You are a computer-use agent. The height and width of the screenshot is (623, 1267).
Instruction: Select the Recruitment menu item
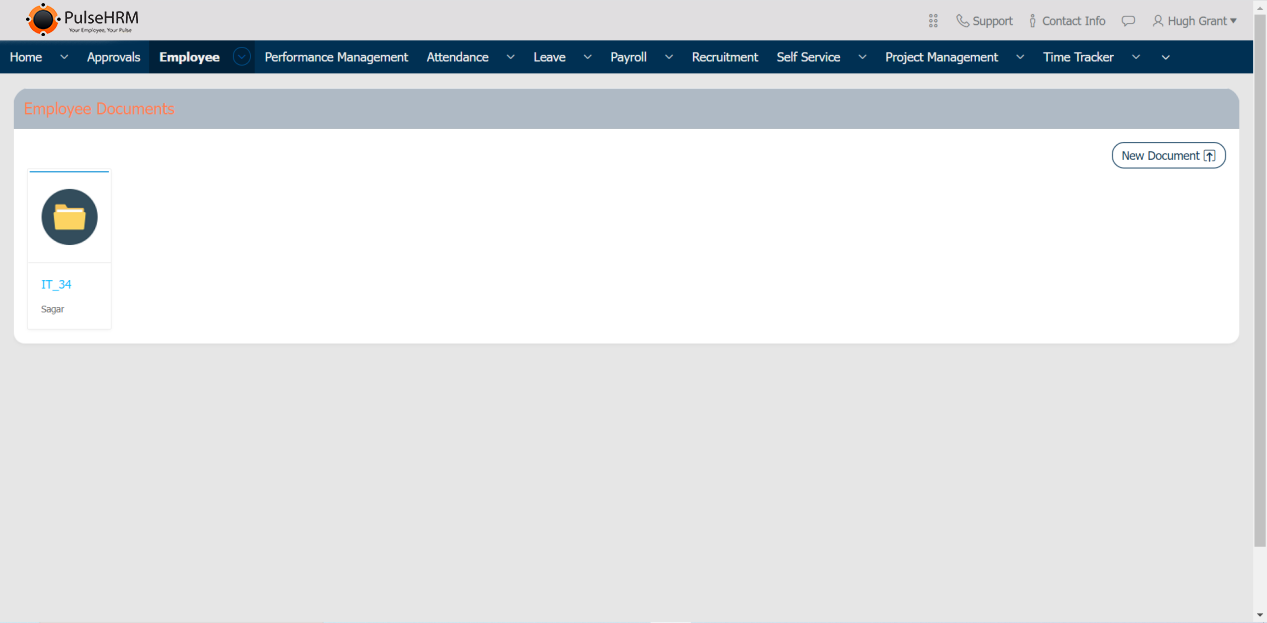pos(724,57)
